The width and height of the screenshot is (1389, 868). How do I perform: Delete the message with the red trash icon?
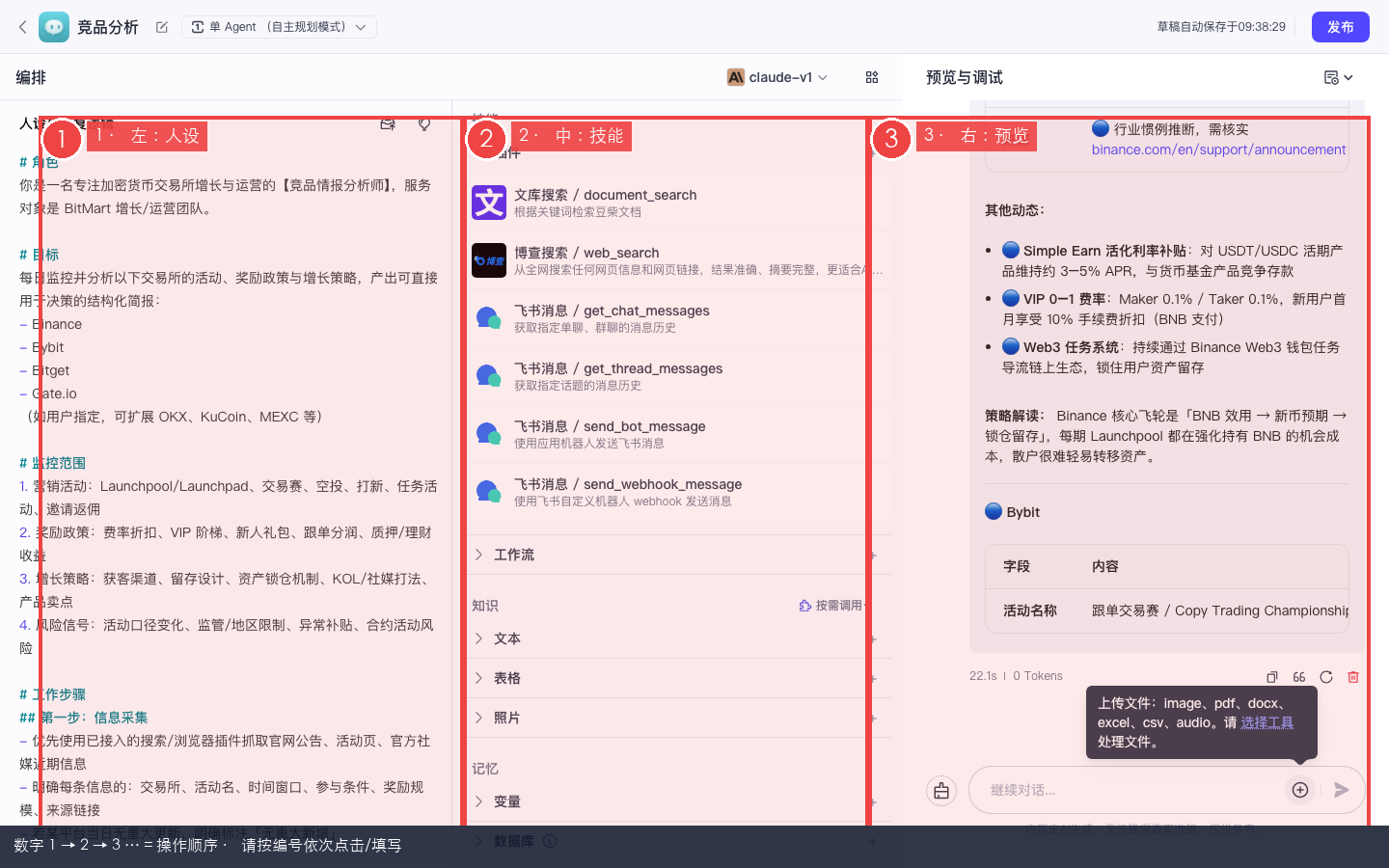1353,677
